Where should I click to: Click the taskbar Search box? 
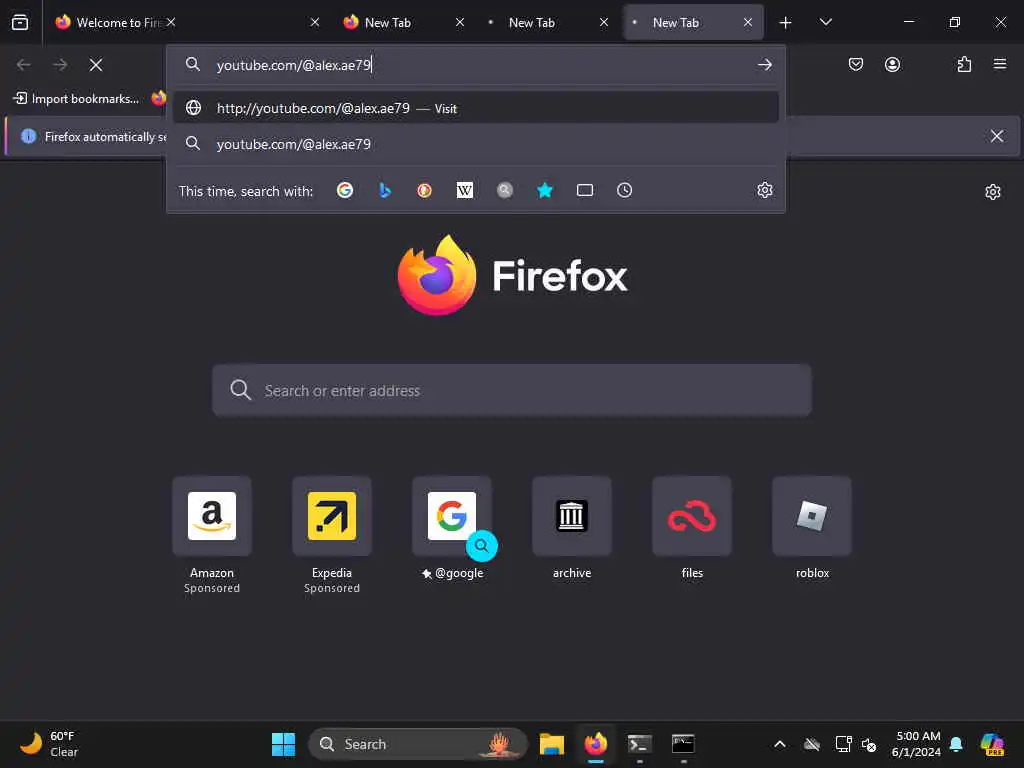pos(417,744)
